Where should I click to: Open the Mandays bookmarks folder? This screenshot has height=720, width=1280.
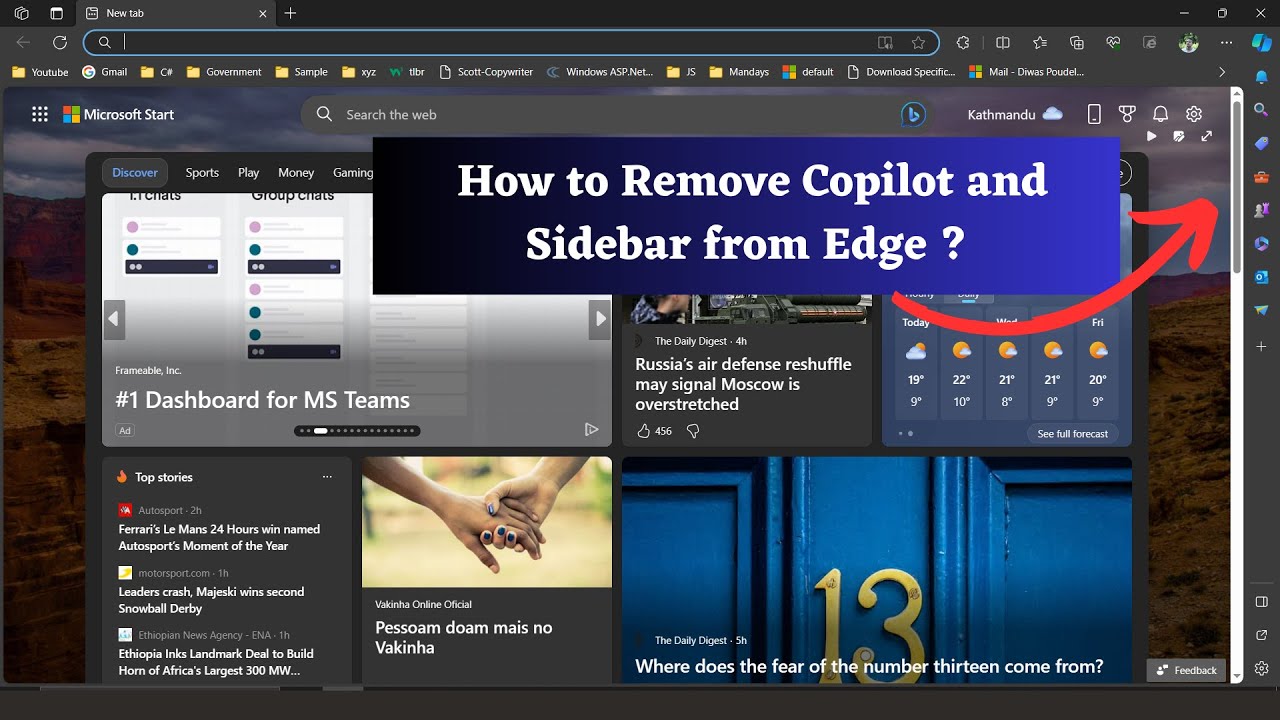click(x=739, y=72)
